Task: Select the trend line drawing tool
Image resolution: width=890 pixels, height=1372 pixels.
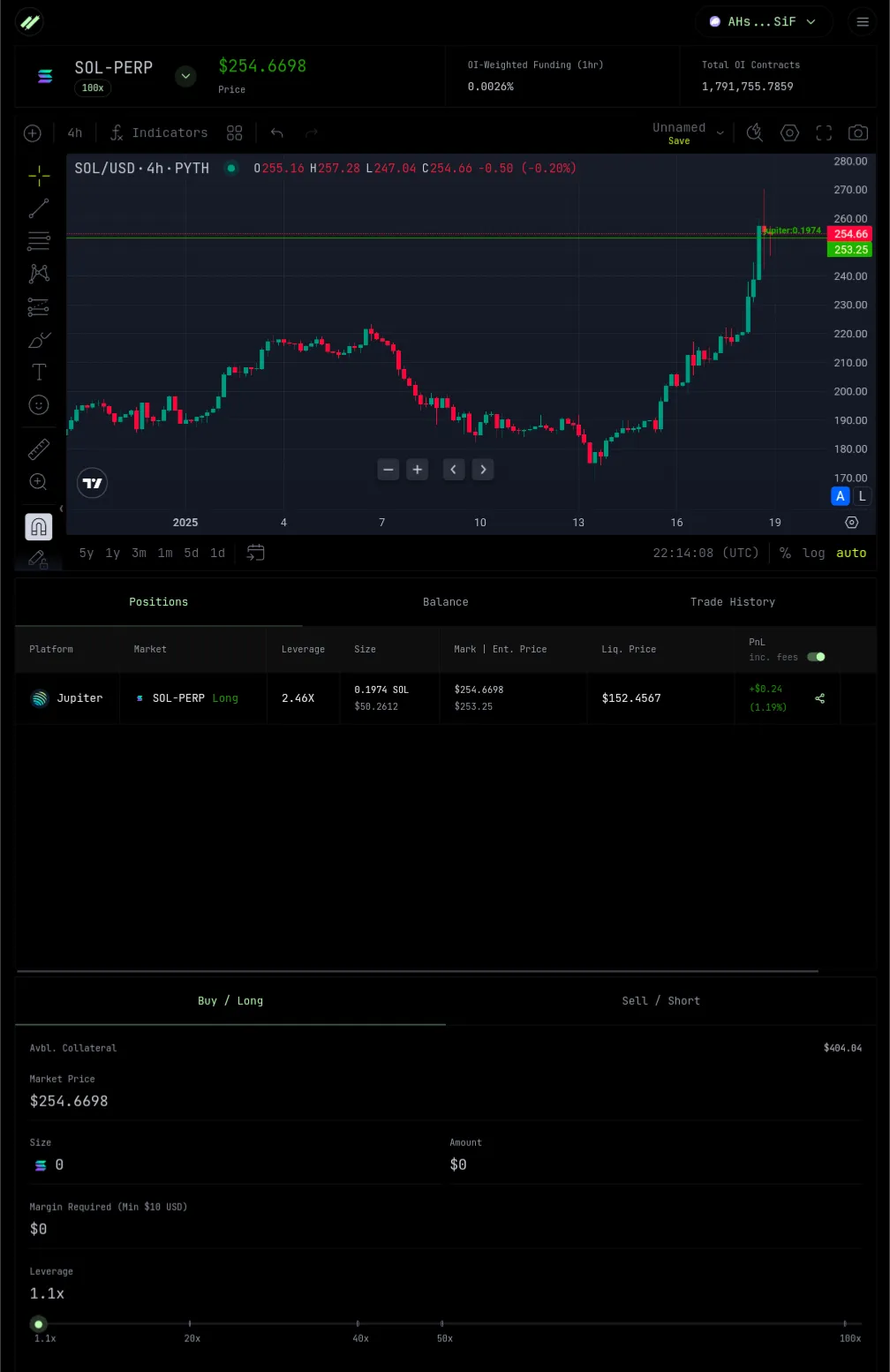Action: click(39, 208)
